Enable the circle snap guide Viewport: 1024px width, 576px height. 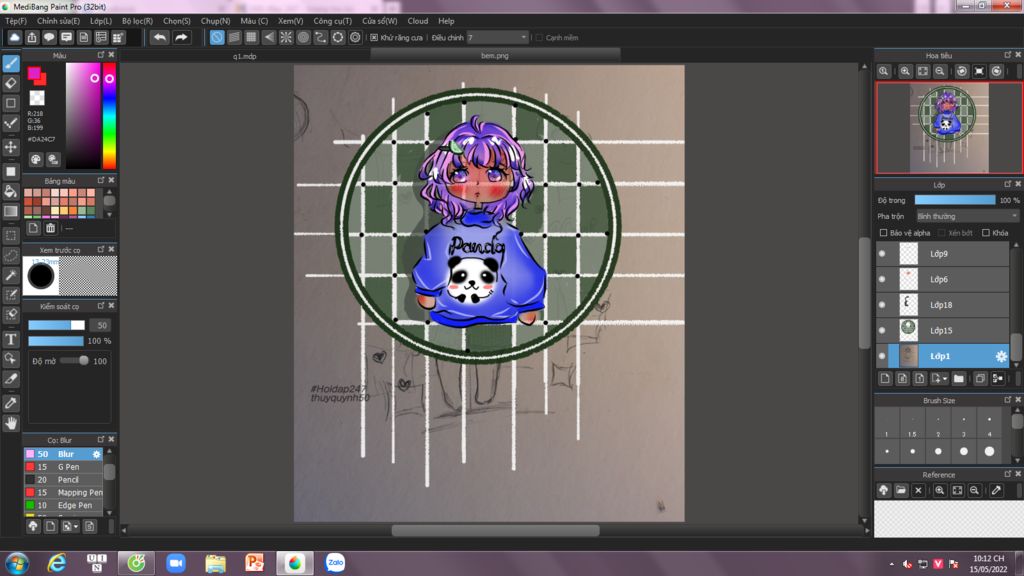point(303,37)
